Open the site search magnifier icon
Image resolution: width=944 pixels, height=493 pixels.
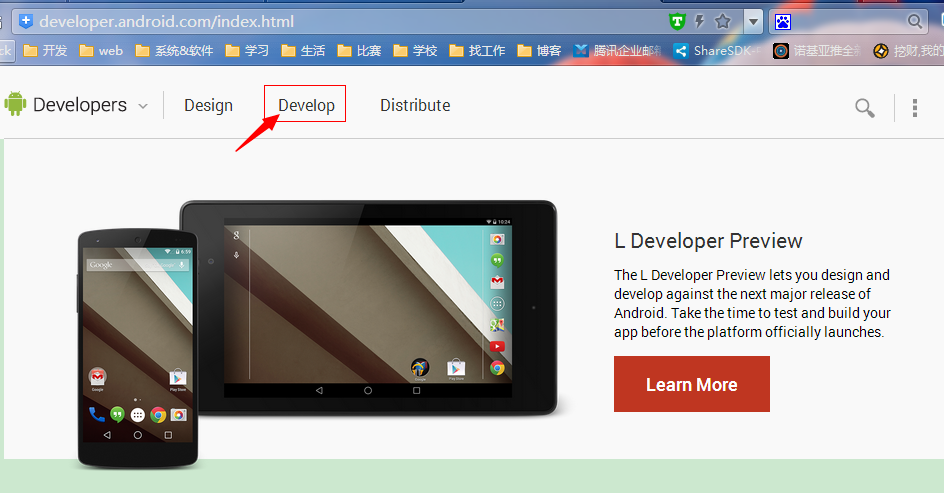click(865, 108)
